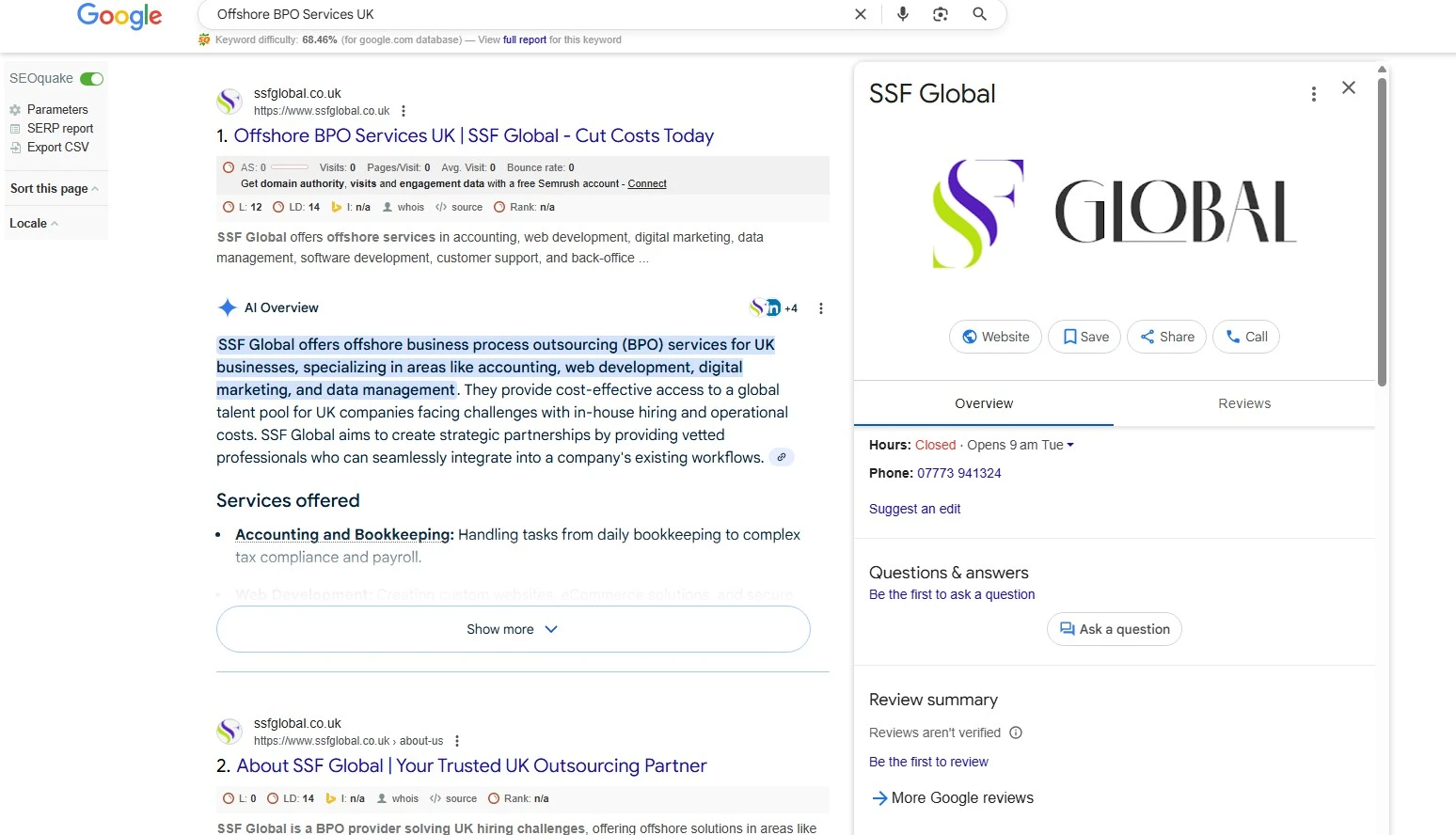Image resolution: width=1456 pixels, height=835 pixels.
Task: Open SEOquake Parameters gear icon
Action: pos(15,110)
